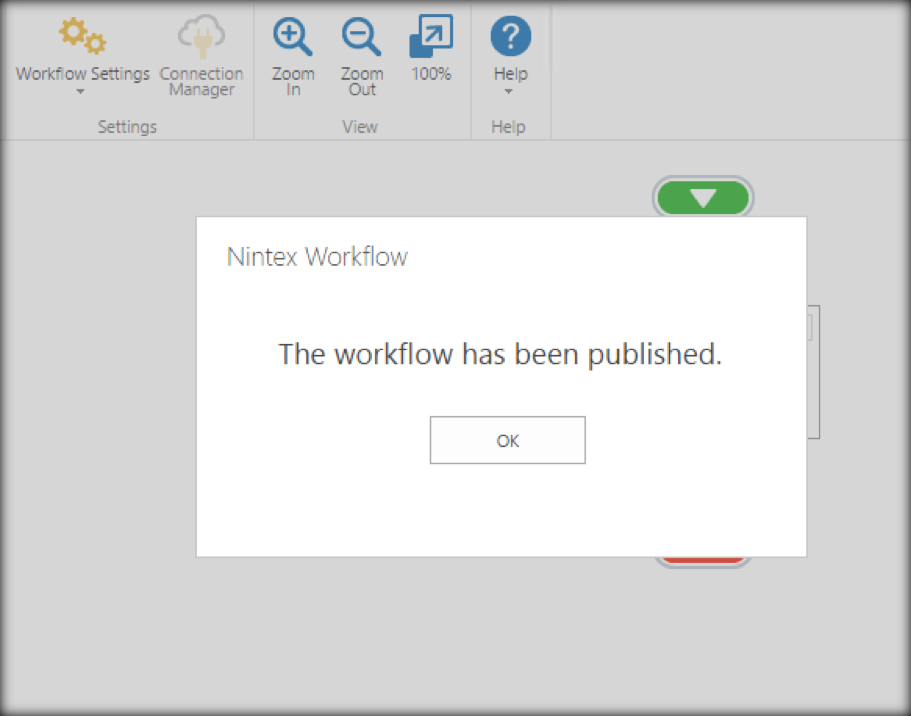
Task: Select the green workflow start node
Action: tap(703, 198)
